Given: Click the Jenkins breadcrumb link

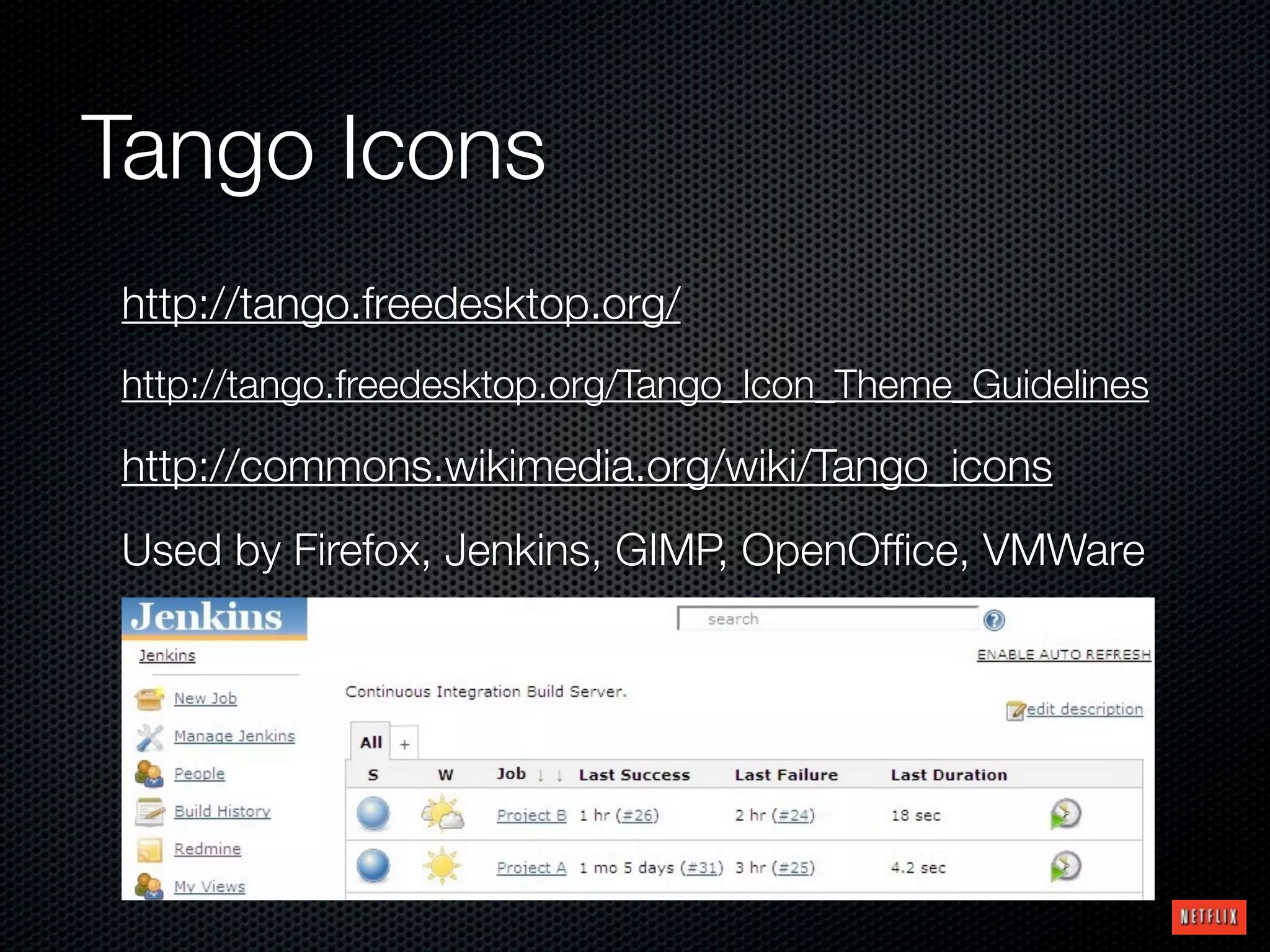Looking at the screenshot, I should pos(167,655).
